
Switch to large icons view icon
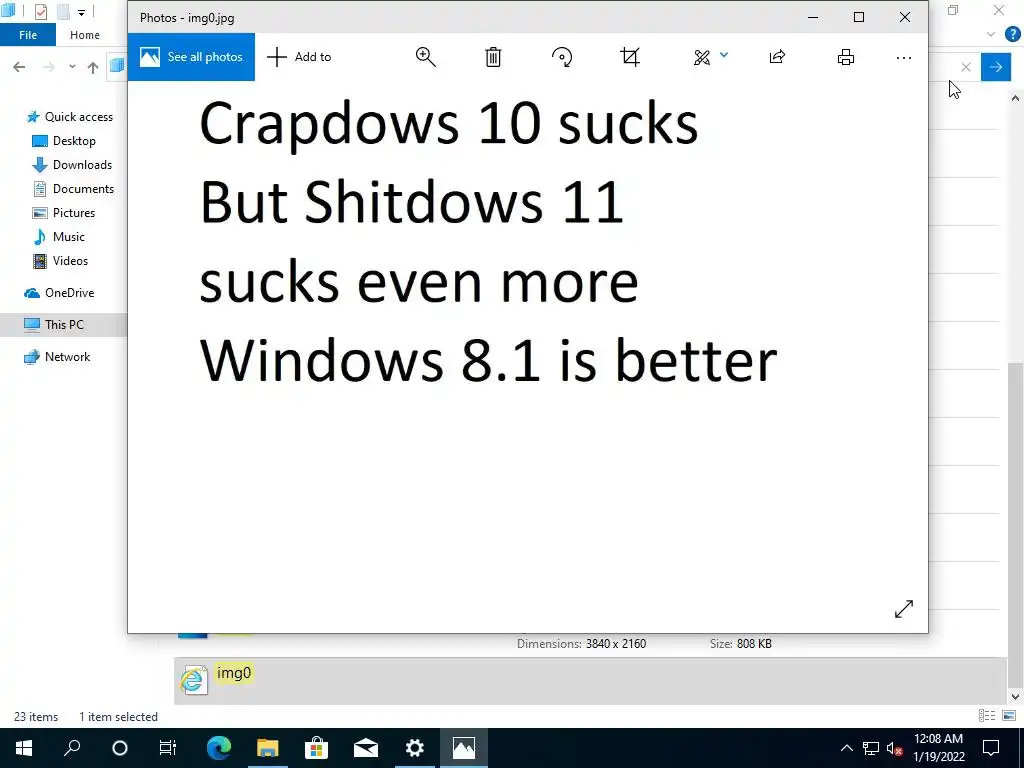(x=1009, y=716)
